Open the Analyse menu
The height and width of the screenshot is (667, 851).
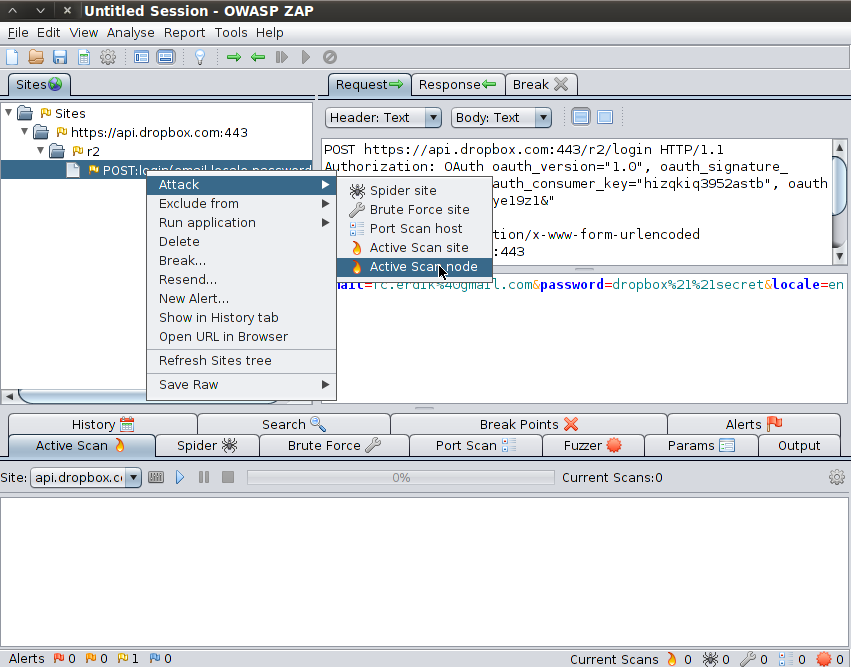[x=130, y=33]
